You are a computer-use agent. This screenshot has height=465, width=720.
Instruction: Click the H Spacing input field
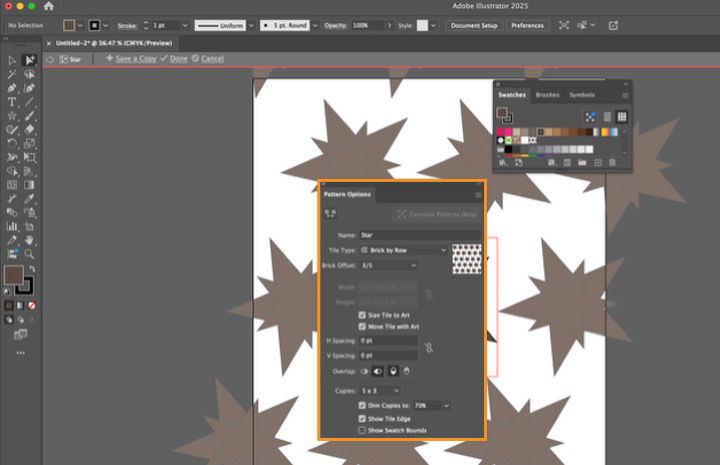pos(388,341)
